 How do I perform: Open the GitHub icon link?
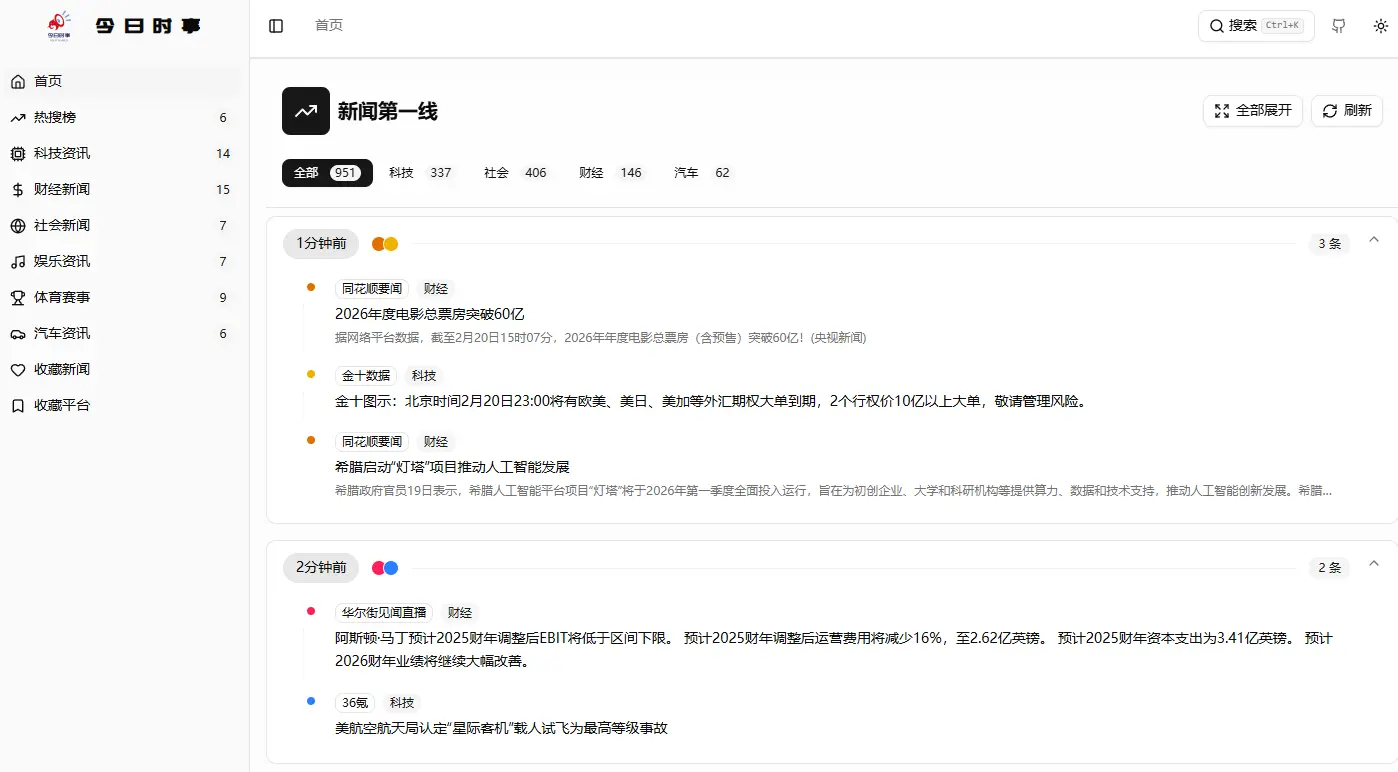tap(1338, 26)
